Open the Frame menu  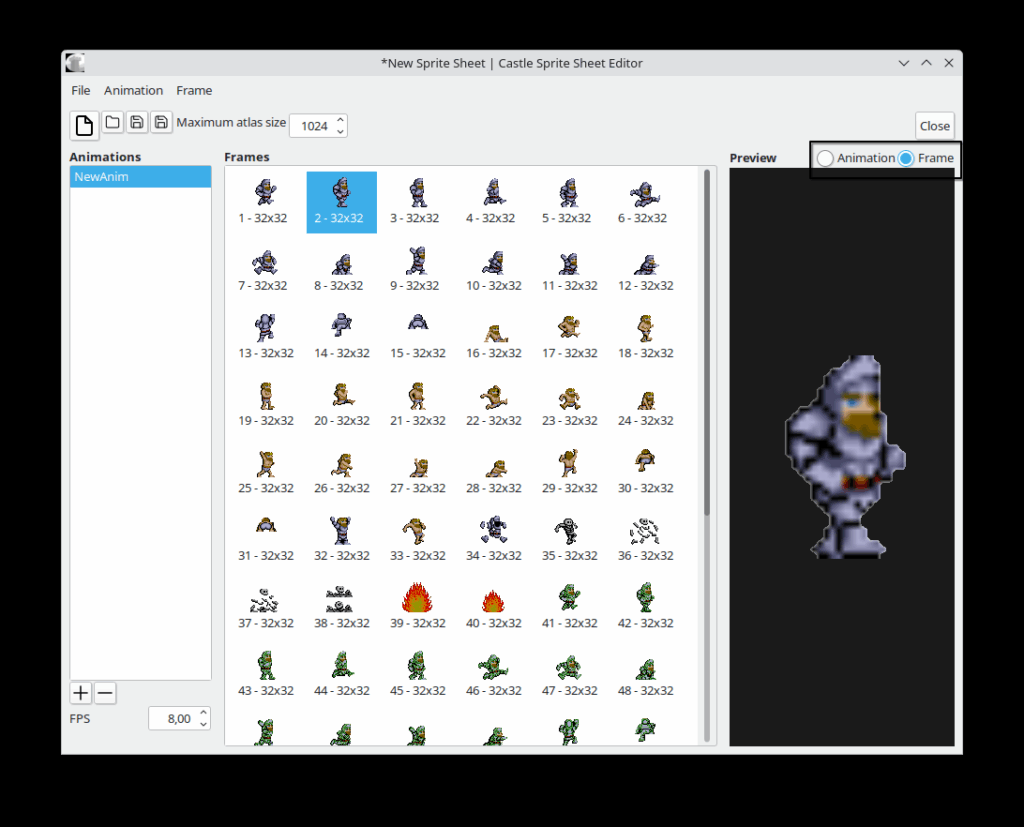[194, 90]
